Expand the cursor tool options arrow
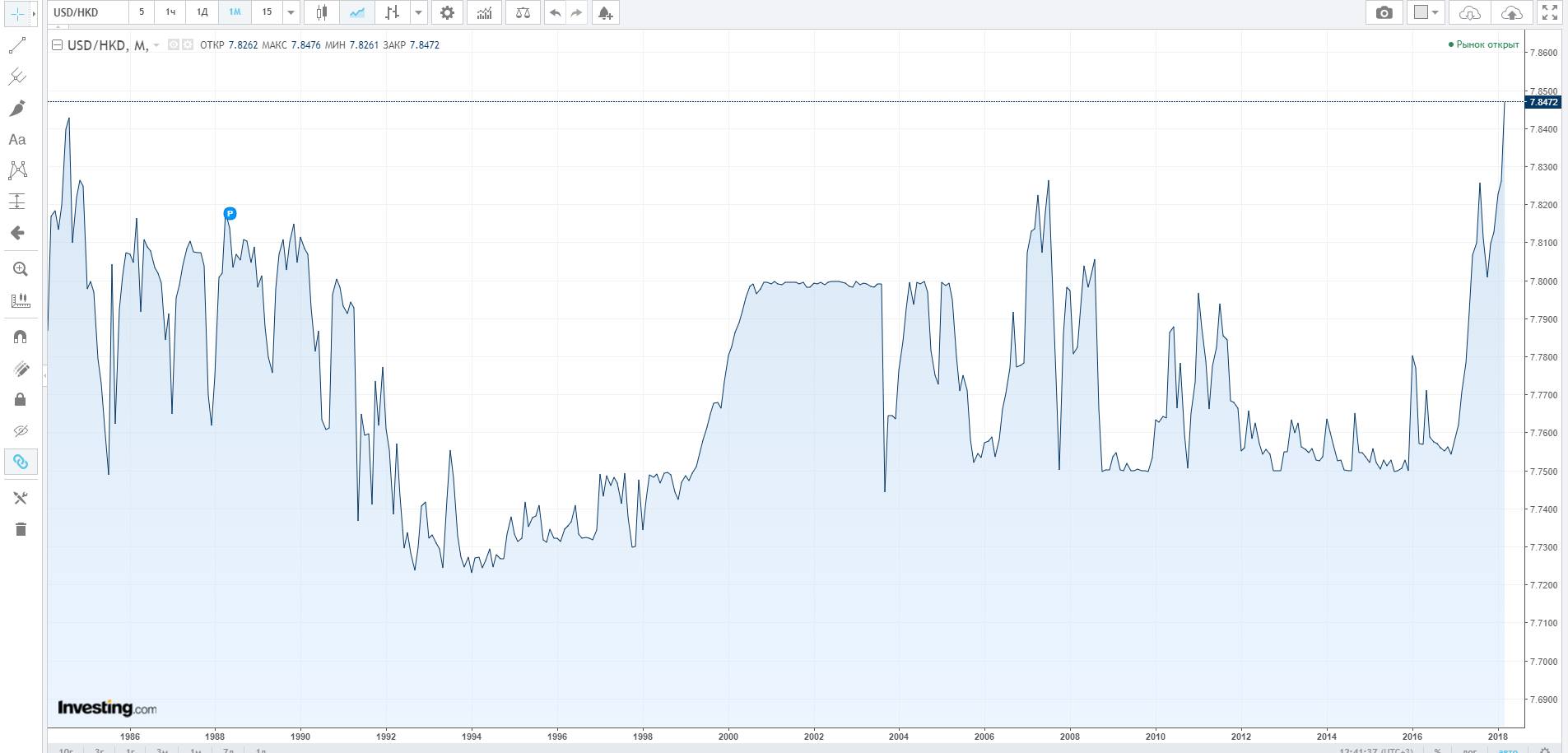The image size is (1568, 753). coord(34,14)
